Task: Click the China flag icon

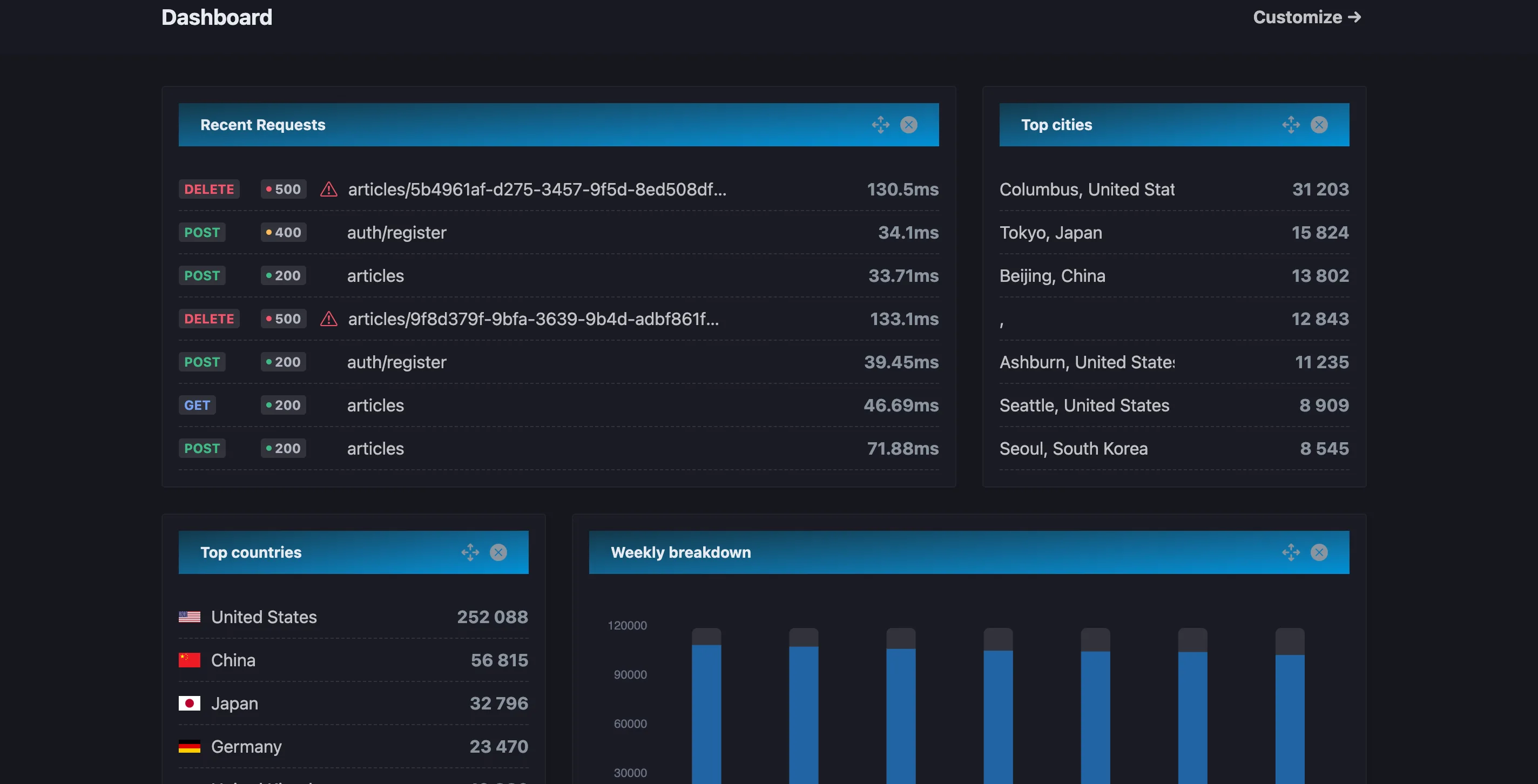Action: coord(189,660)
